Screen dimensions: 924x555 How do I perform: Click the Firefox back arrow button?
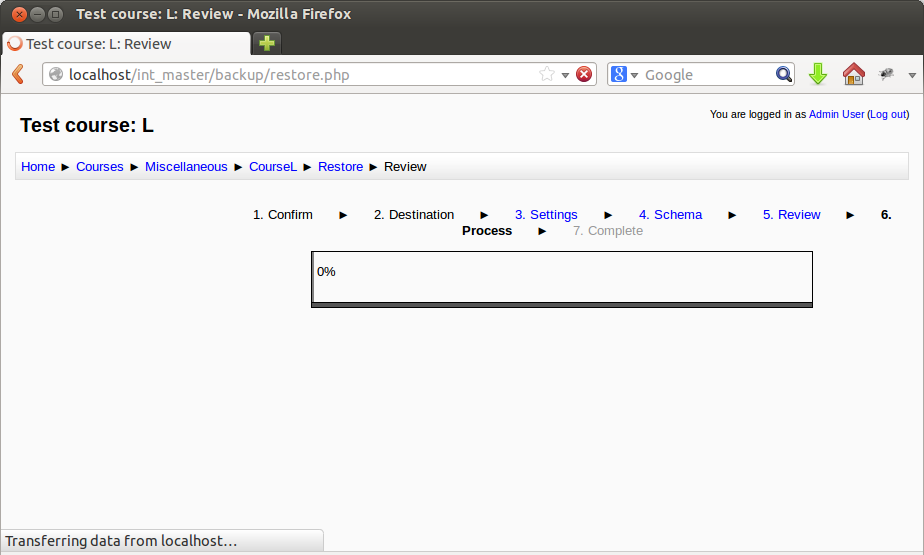click(18, 74)
